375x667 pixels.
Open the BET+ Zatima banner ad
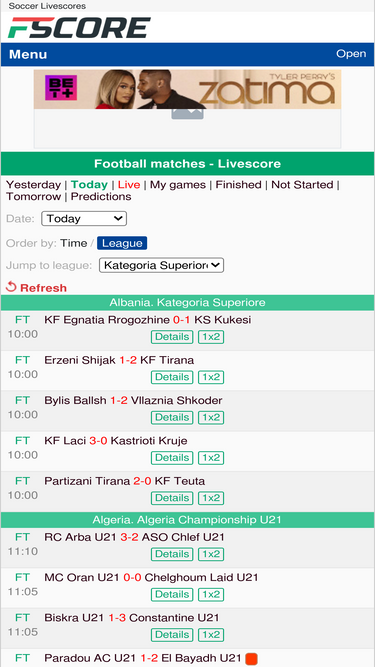coord(188,89)
